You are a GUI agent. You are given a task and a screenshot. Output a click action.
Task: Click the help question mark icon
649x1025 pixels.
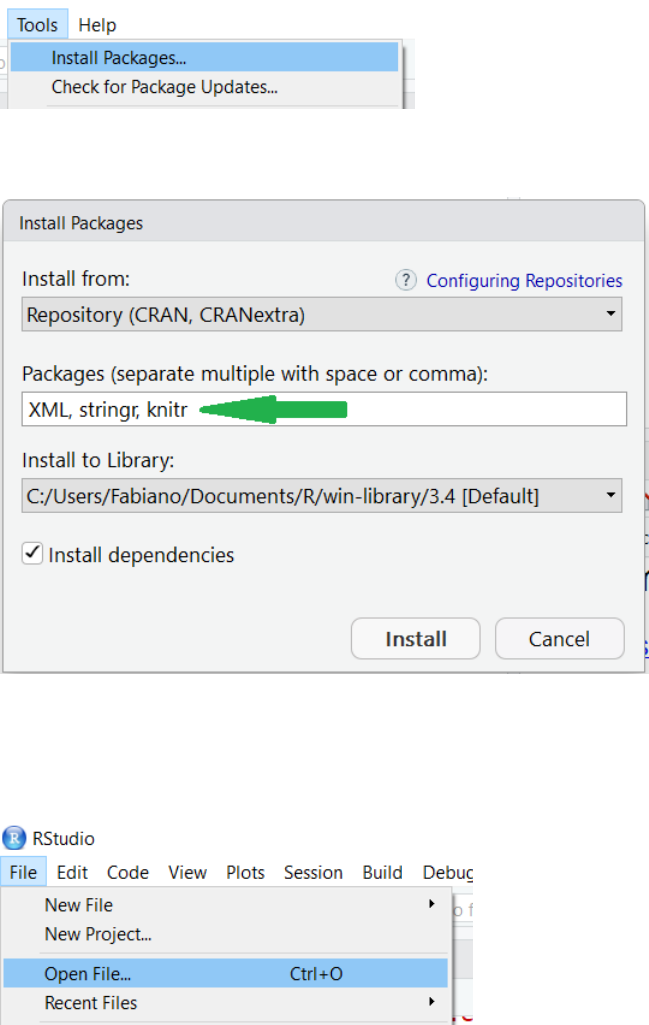[x=405, y=280]
